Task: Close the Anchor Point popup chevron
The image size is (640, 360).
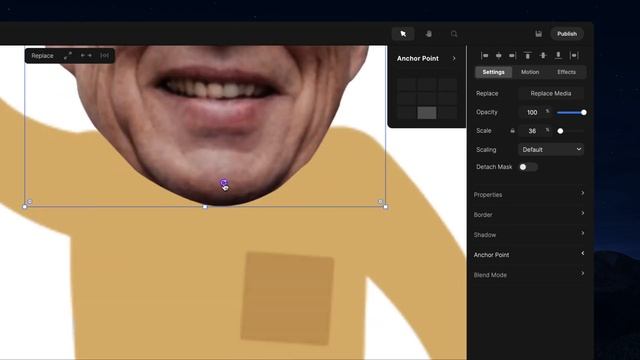Action: [x=454, y=58]
